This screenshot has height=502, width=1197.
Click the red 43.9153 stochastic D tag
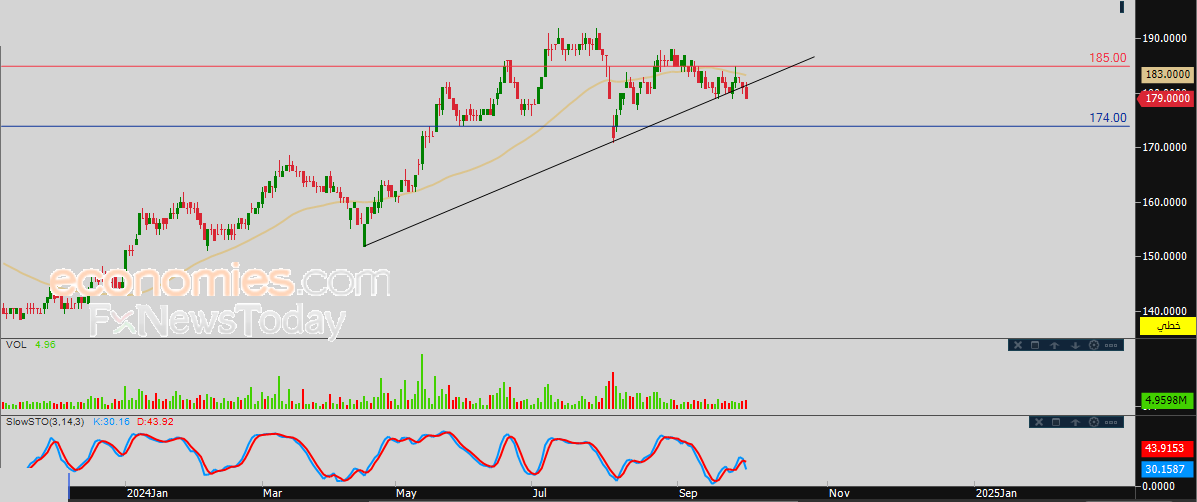(x=1166, y=449)
